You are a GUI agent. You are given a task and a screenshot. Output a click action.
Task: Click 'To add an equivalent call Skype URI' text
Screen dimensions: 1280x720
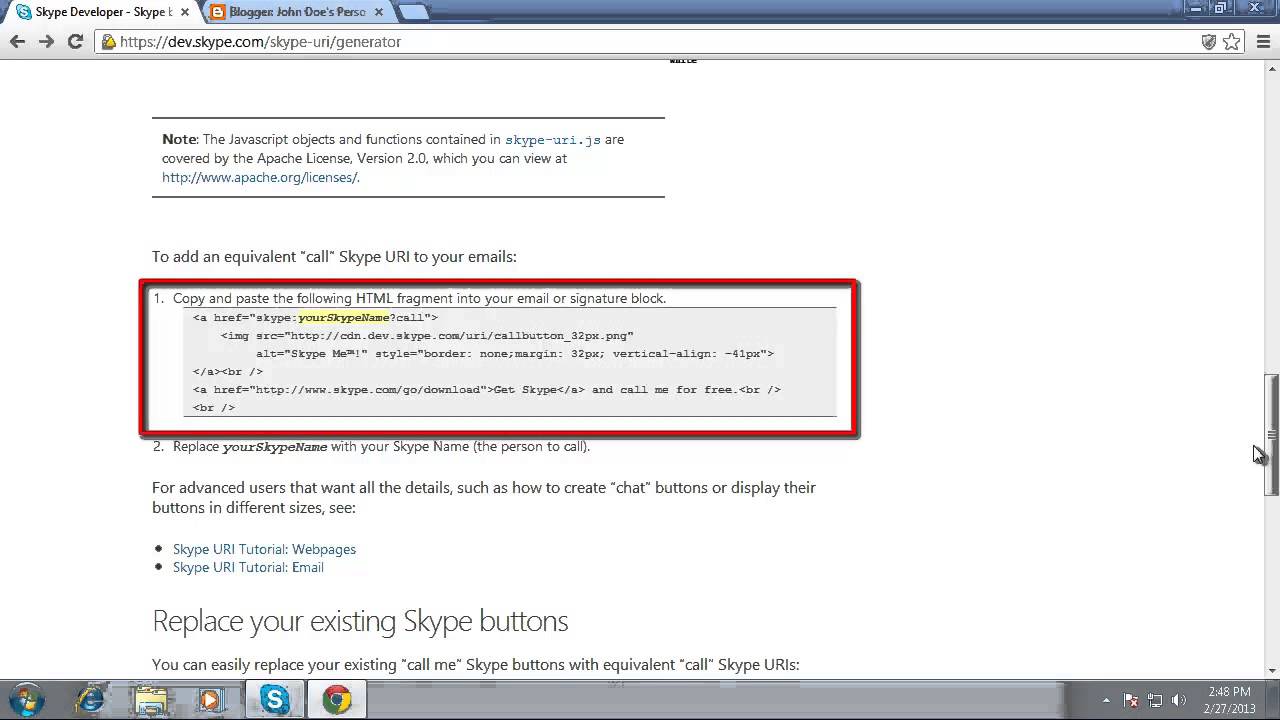(x=334, y=256)
